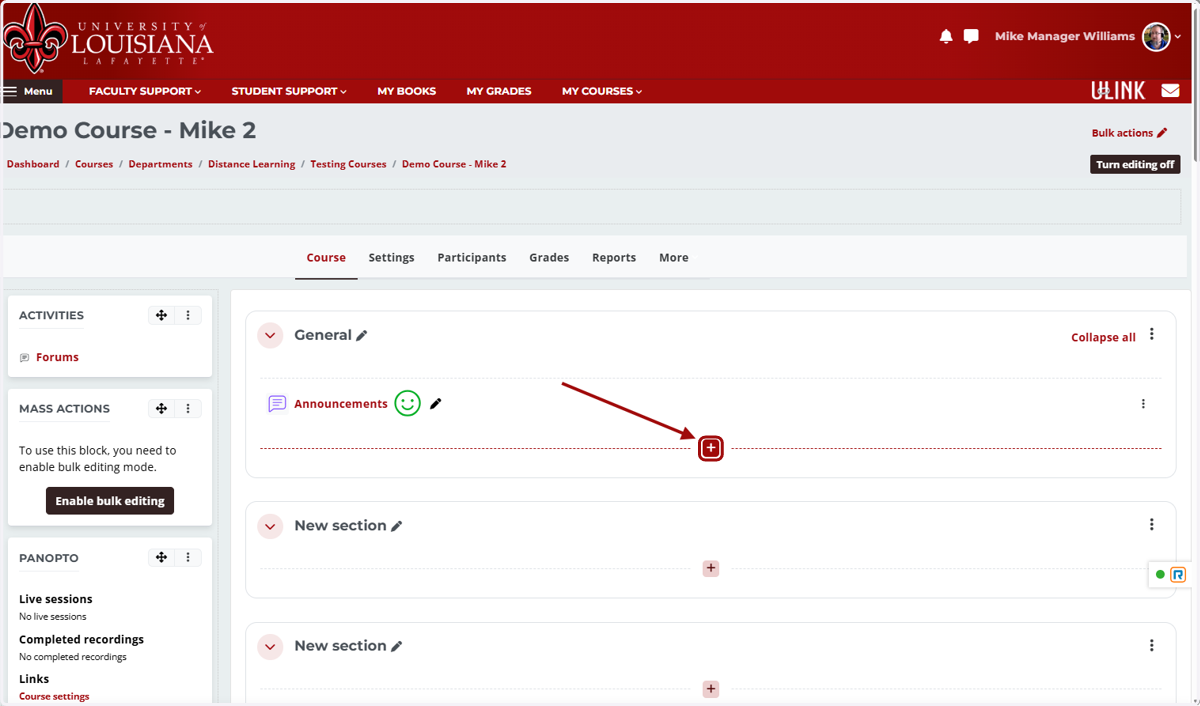Screen dimensions: 1200x706
Task: Click the ULink logo
Action: [x=1118, y=91]
